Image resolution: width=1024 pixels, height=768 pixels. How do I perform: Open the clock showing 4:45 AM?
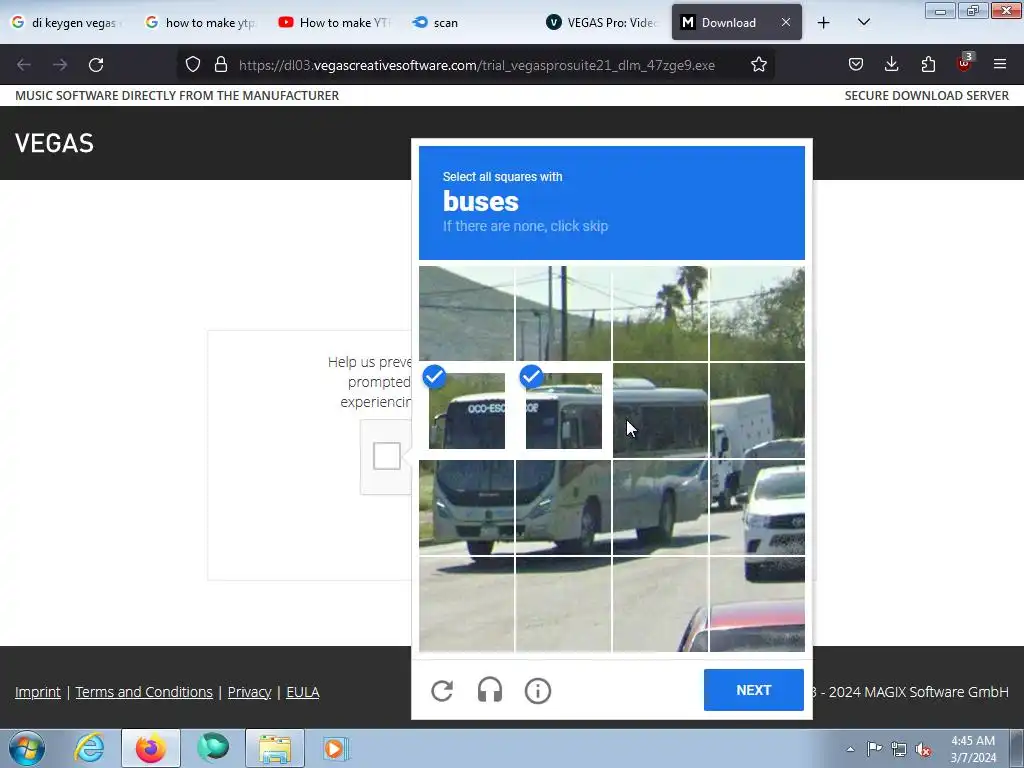click(973, 749)
